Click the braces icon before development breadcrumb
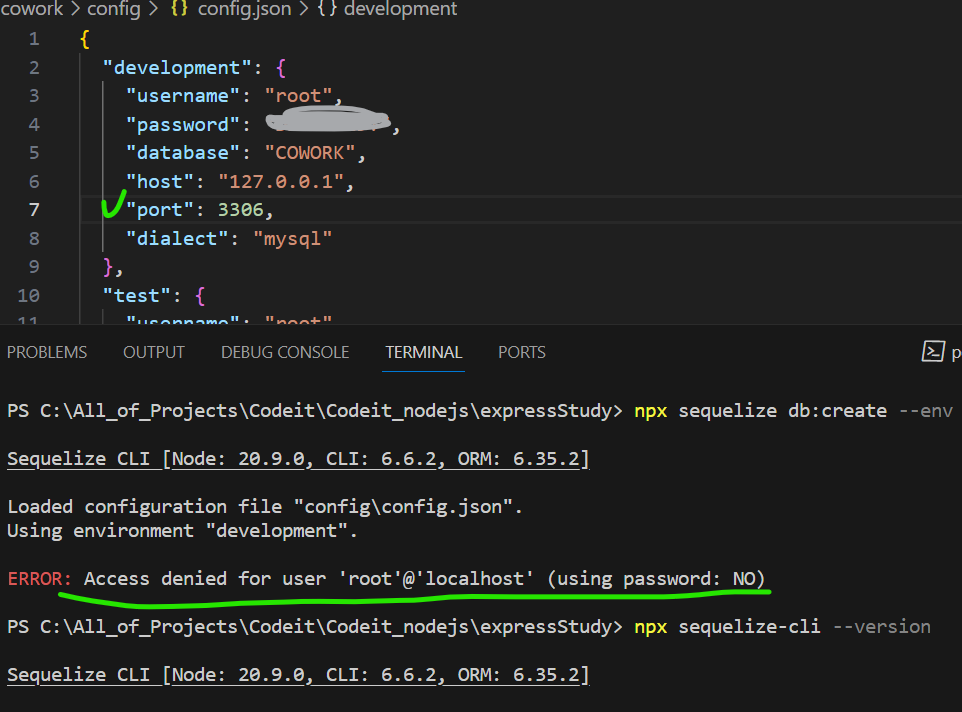 point(327,9)
